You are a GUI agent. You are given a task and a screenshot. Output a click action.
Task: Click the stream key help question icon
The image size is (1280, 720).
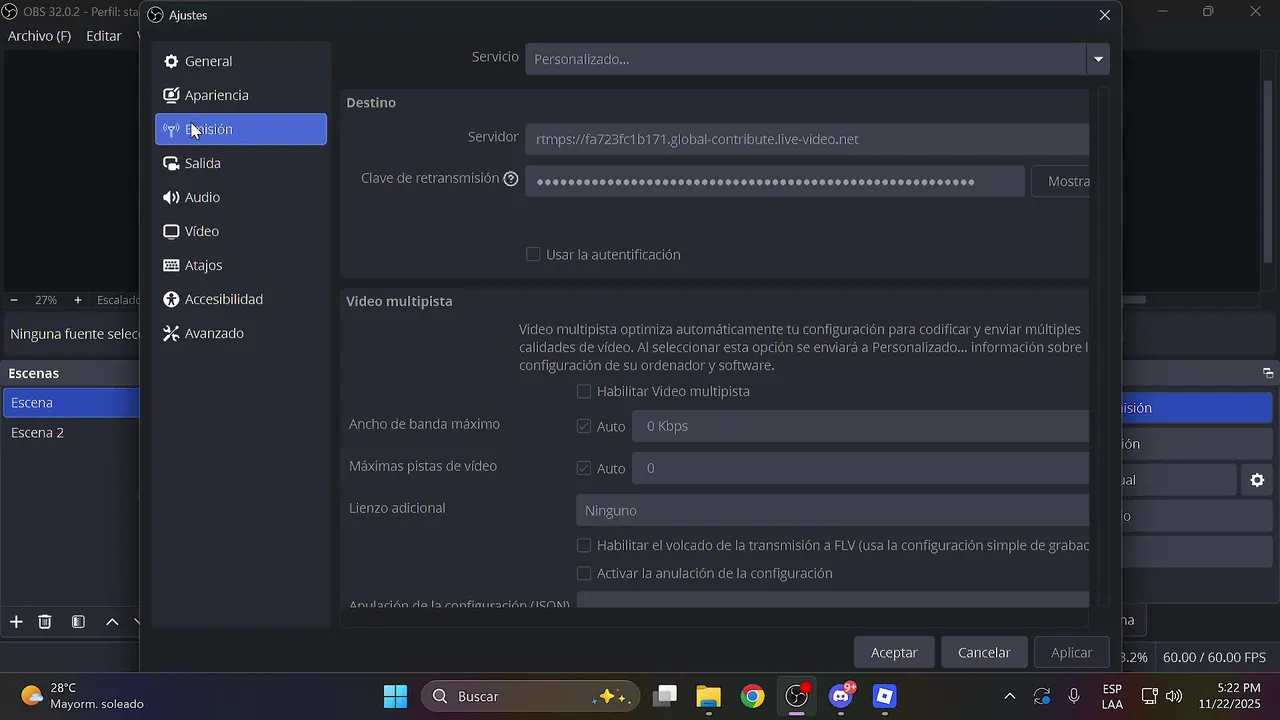click(x=511, y=179)
